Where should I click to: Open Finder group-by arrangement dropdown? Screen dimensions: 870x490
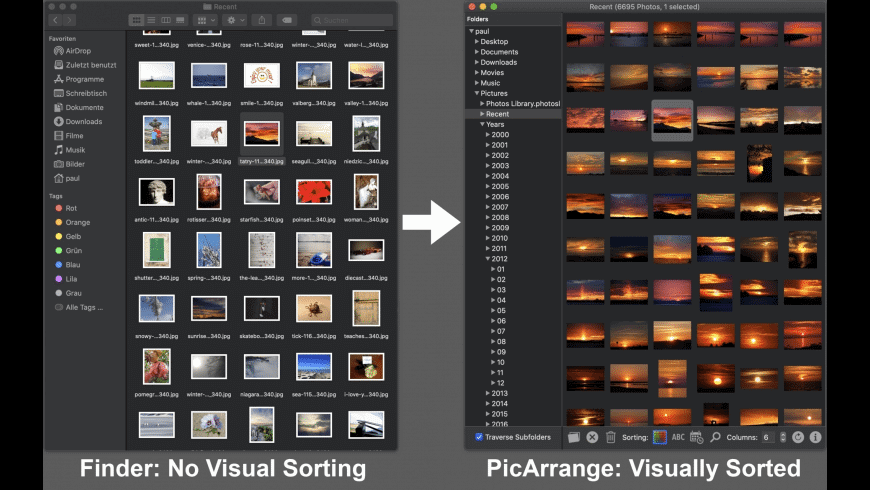pos(206,20)
